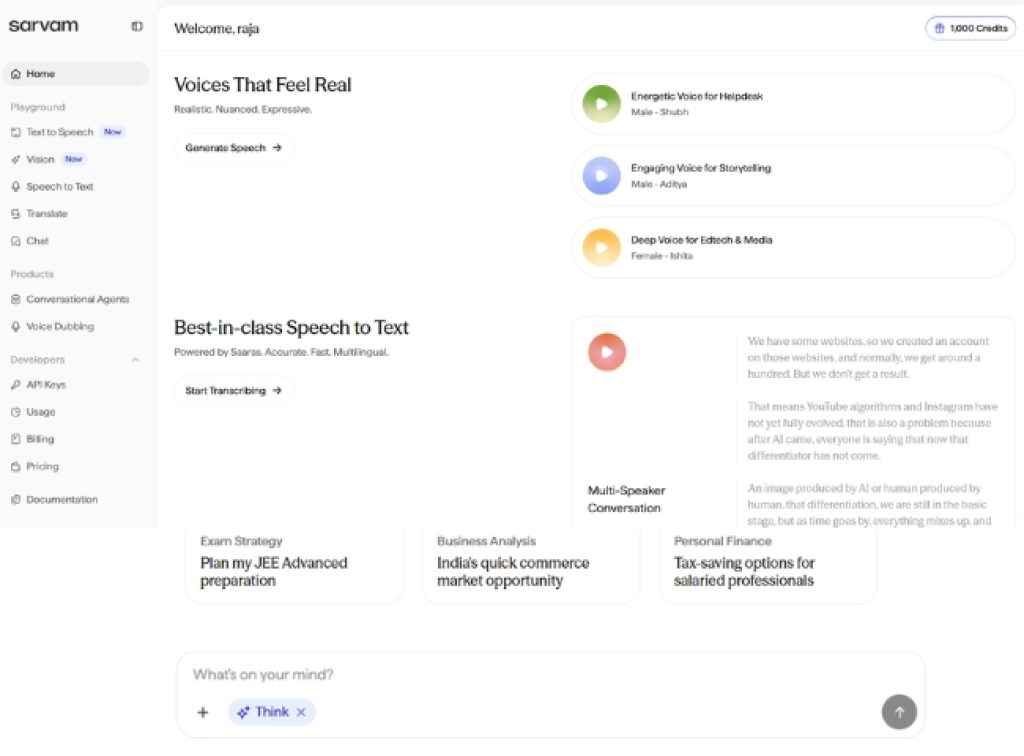Collapse the sidebar panel icon

(x=137, y=27)
